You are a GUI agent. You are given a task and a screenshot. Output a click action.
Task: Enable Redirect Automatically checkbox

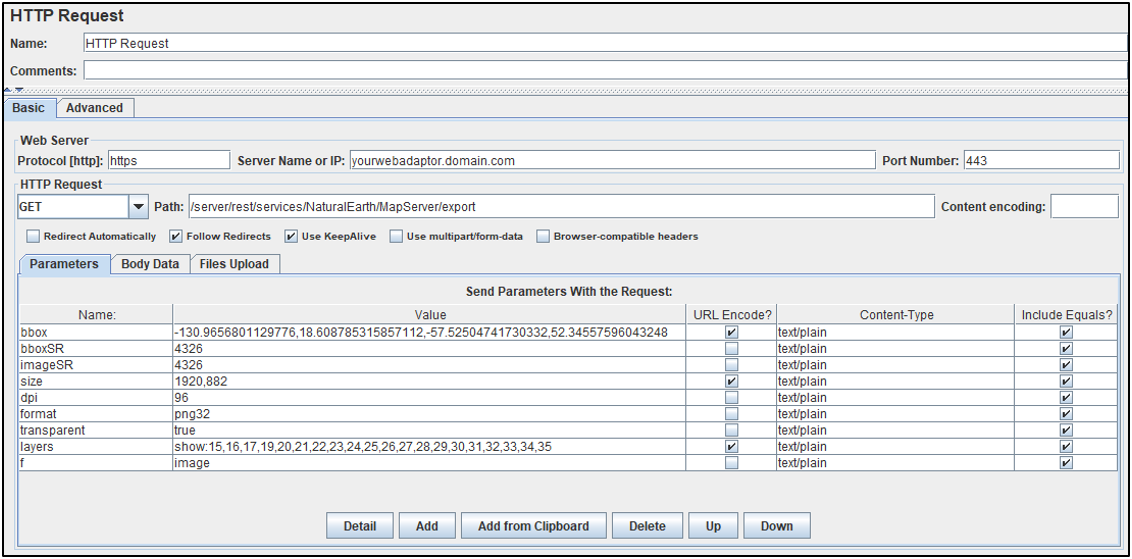33,236
